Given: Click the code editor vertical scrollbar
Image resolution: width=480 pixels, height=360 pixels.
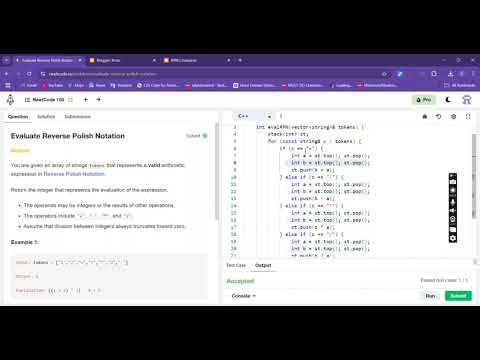Looking at the screenshot, I should [474, 176].
